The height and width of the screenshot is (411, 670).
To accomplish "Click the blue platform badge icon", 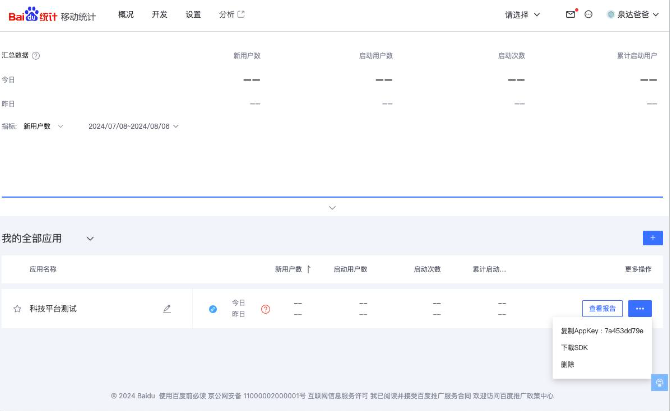I will 213,309.
